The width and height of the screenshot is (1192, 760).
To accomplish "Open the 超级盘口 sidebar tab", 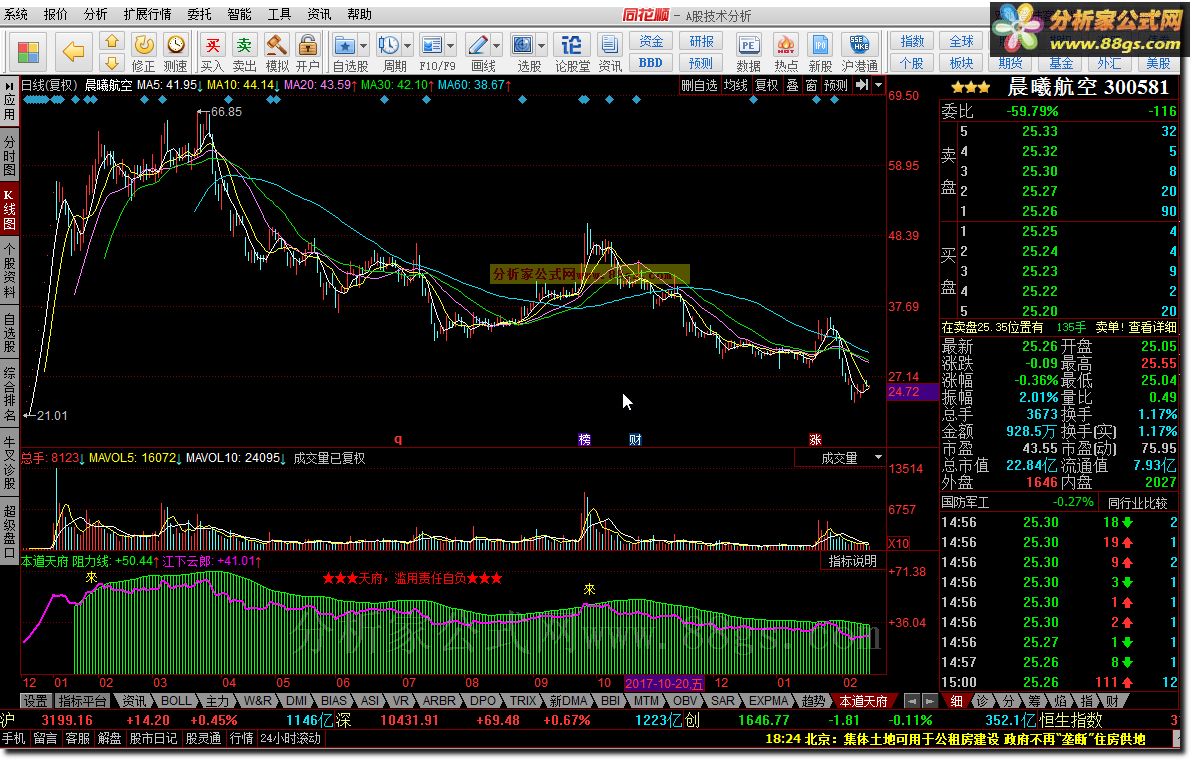I will [9, 531].
